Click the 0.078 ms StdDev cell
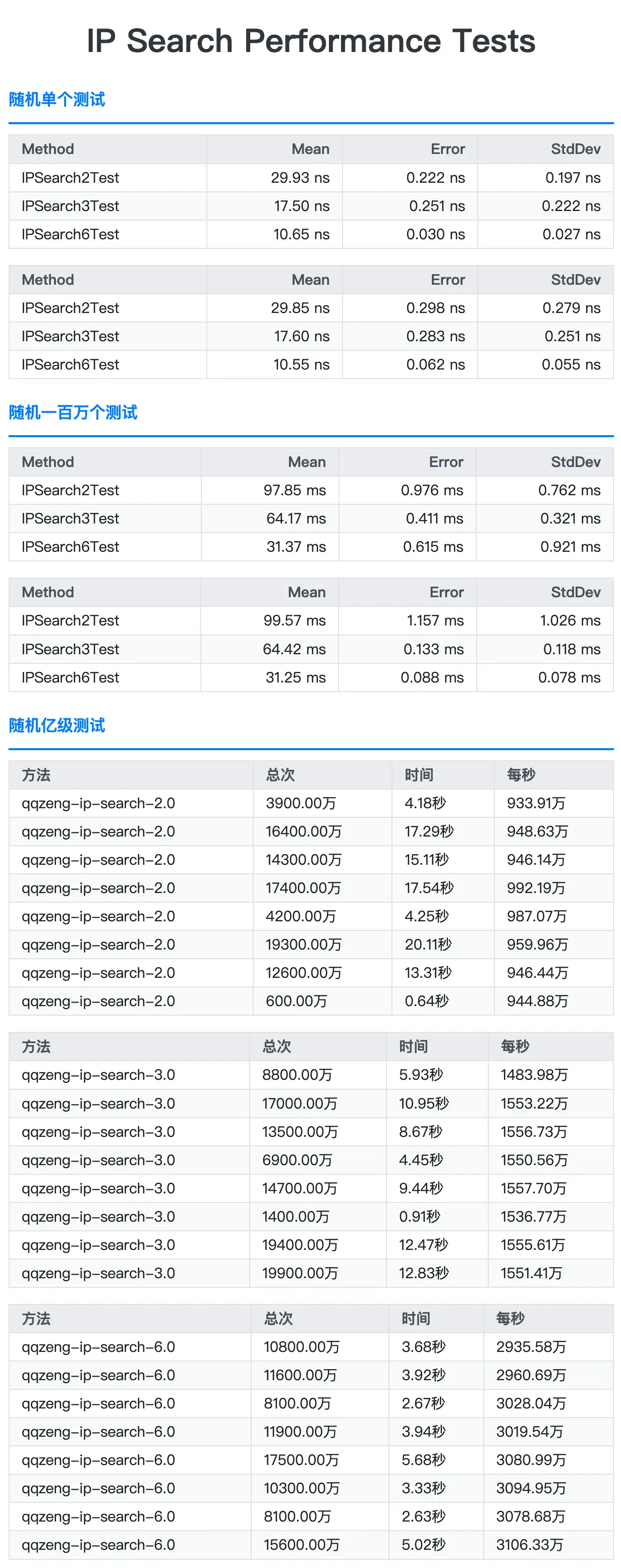This screenshot has width=621, height=1568. [545, 677]
